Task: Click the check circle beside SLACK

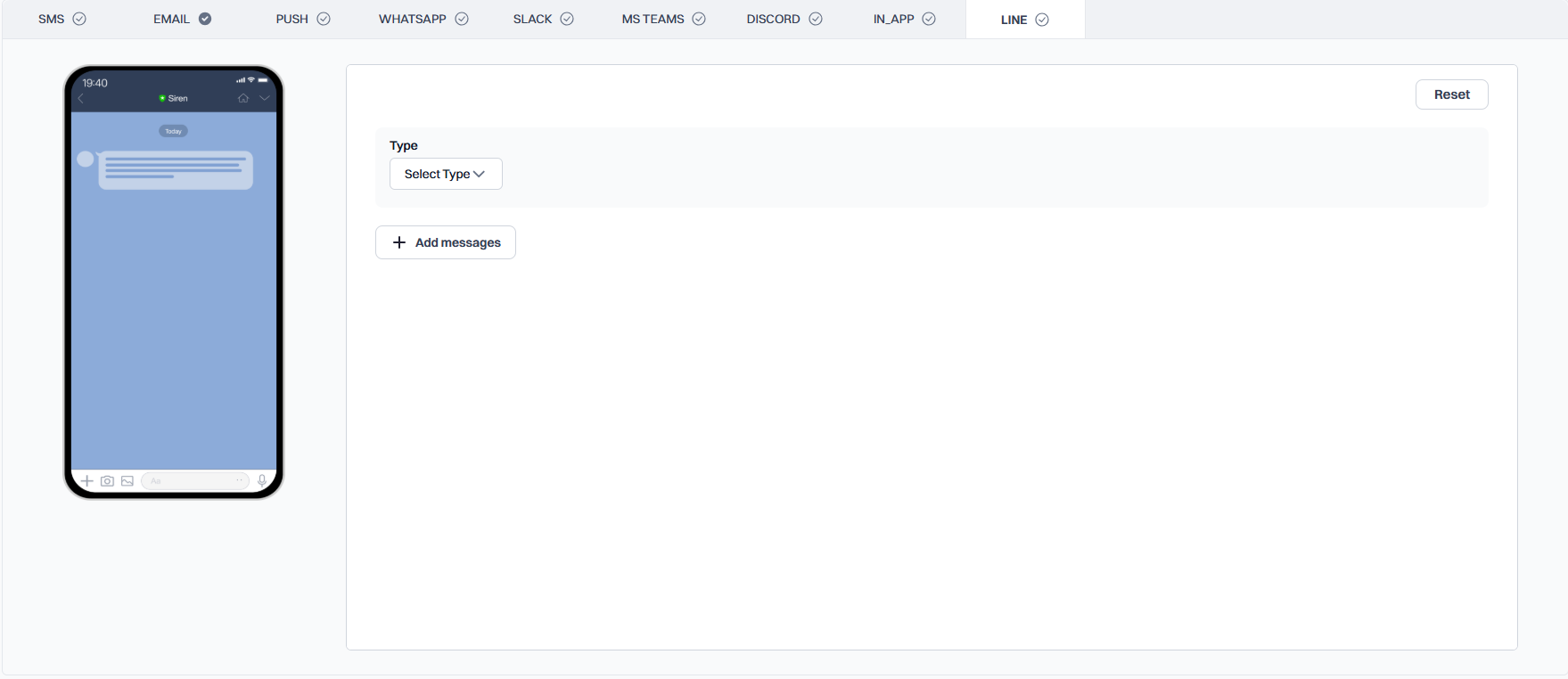Action: (x=567, y=19)
